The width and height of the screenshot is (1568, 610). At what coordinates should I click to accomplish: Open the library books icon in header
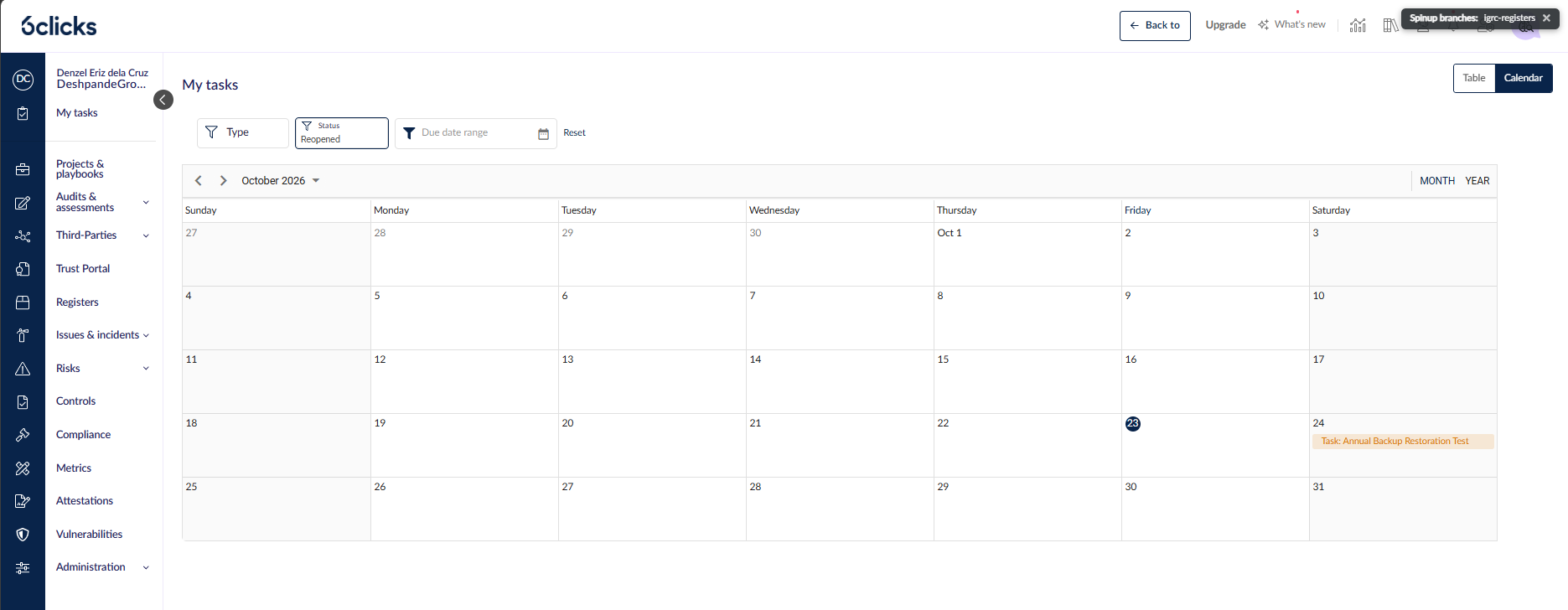[1390, 25]
